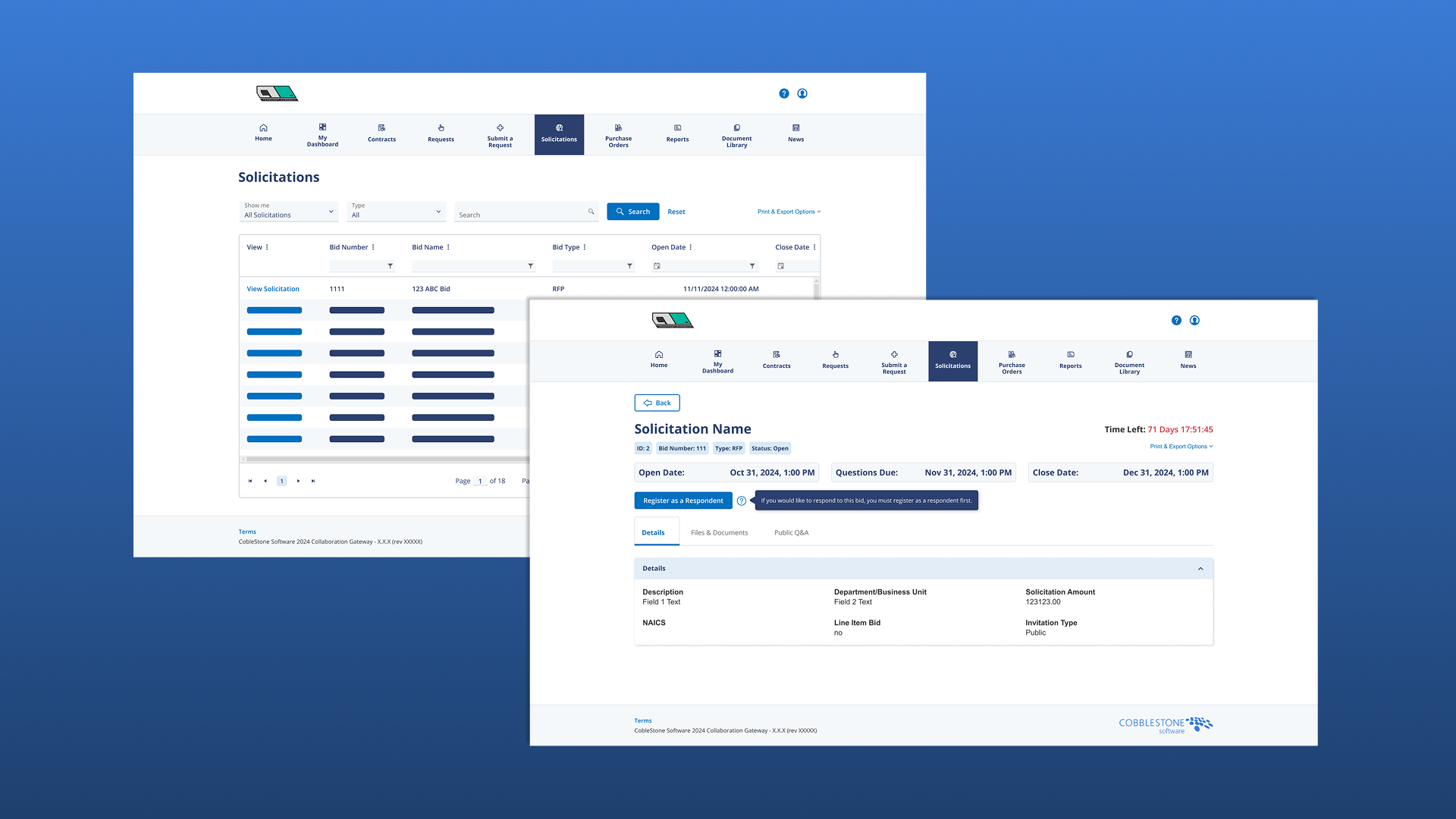Select Solicitations in front window navigation
Image resolution: width=1456 pixels, height=819 pixels.
pyautogui.click(x=952, y=362)
